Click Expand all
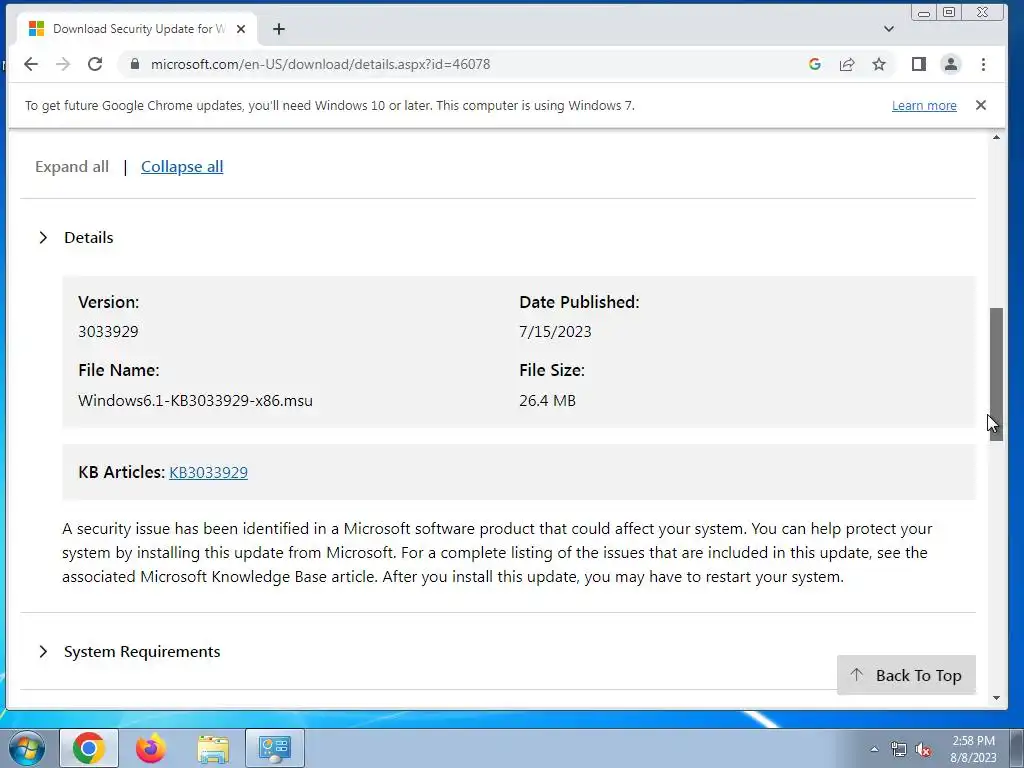Image resolution: width=1024 pixels, height=768 pixels. (x=72, y=167)
